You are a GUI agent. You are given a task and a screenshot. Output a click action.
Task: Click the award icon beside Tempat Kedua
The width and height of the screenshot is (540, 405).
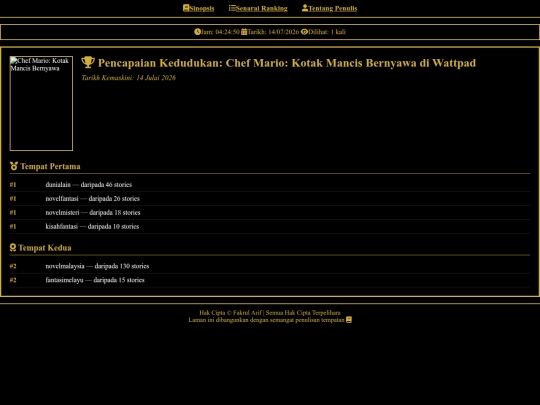click(13, 248)
